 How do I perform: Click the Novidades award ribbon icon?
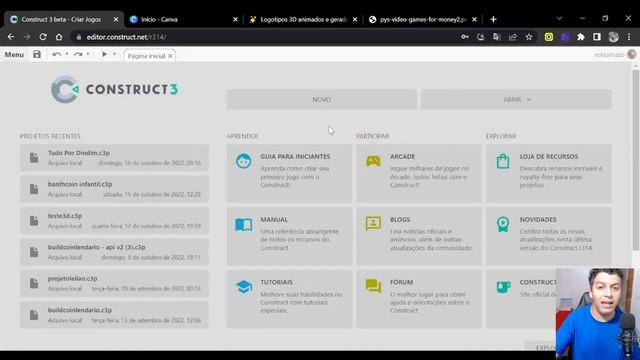[503, 224]
